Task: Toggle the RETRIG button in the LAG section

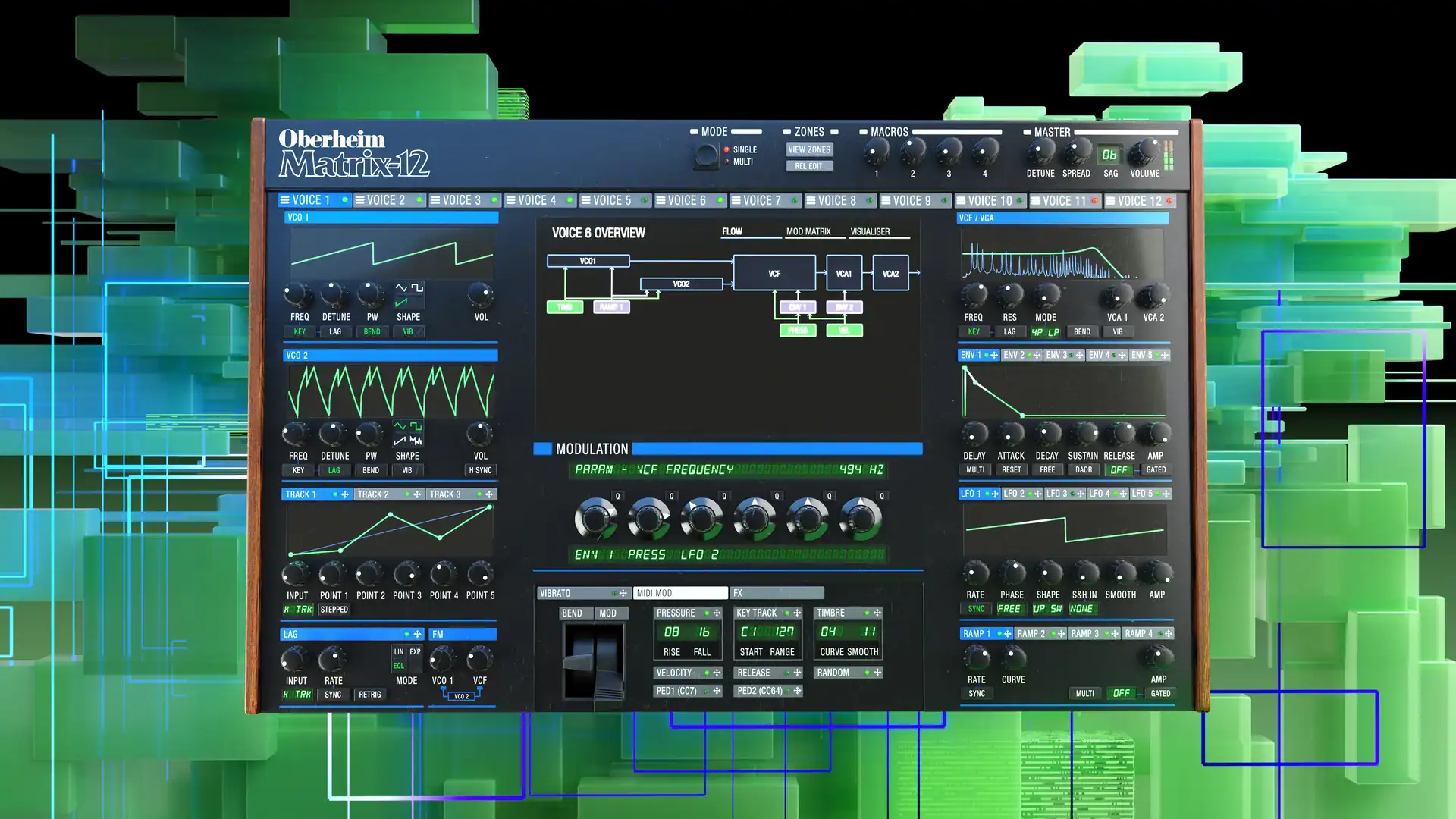Action: pos(370,695)
